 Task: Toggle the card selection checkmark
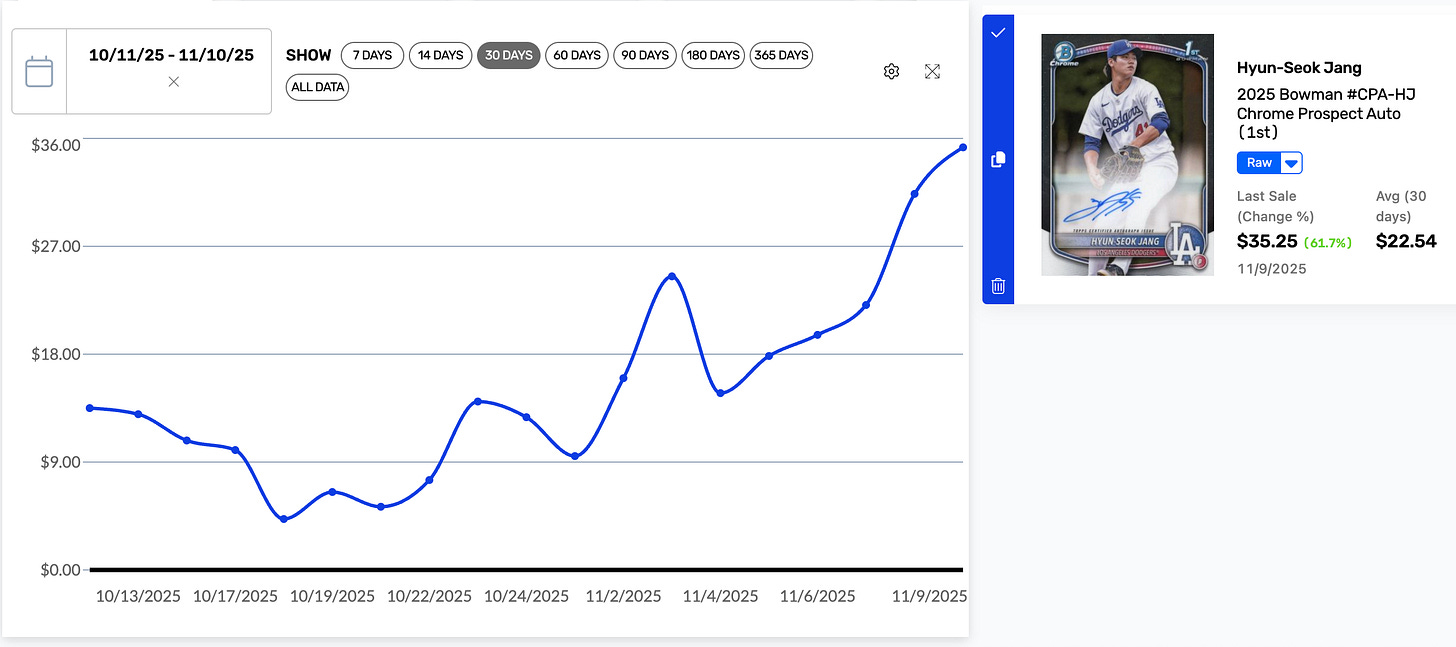[998, 33]
